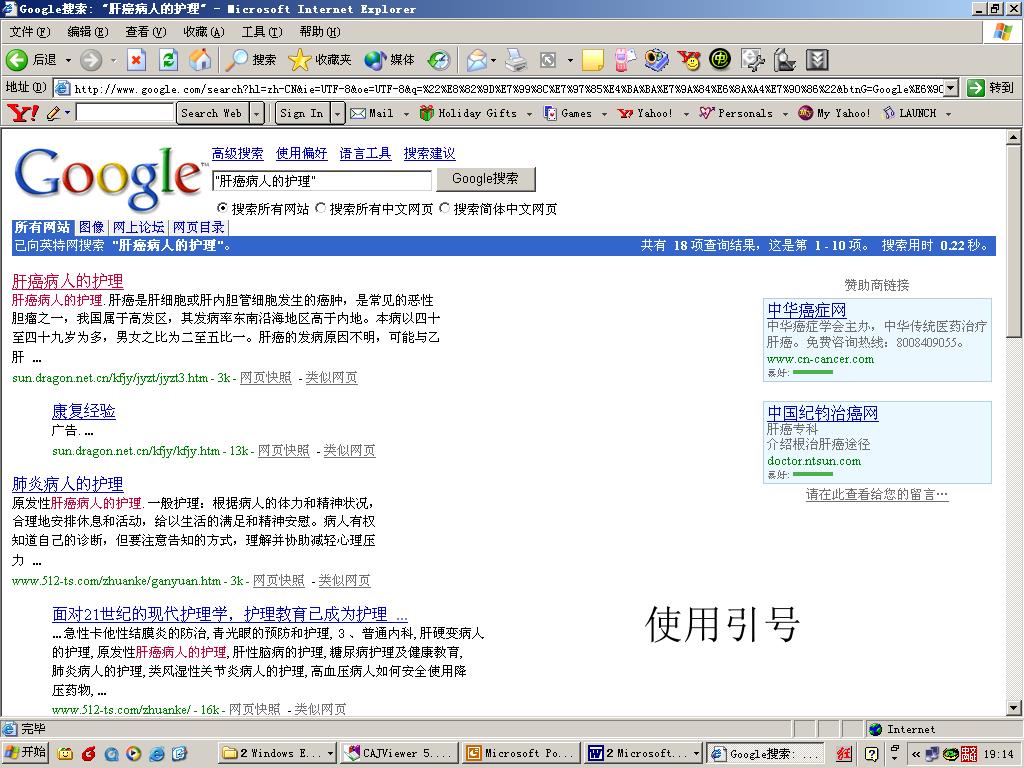Open the 文件(F) menu

click(30, 31)
